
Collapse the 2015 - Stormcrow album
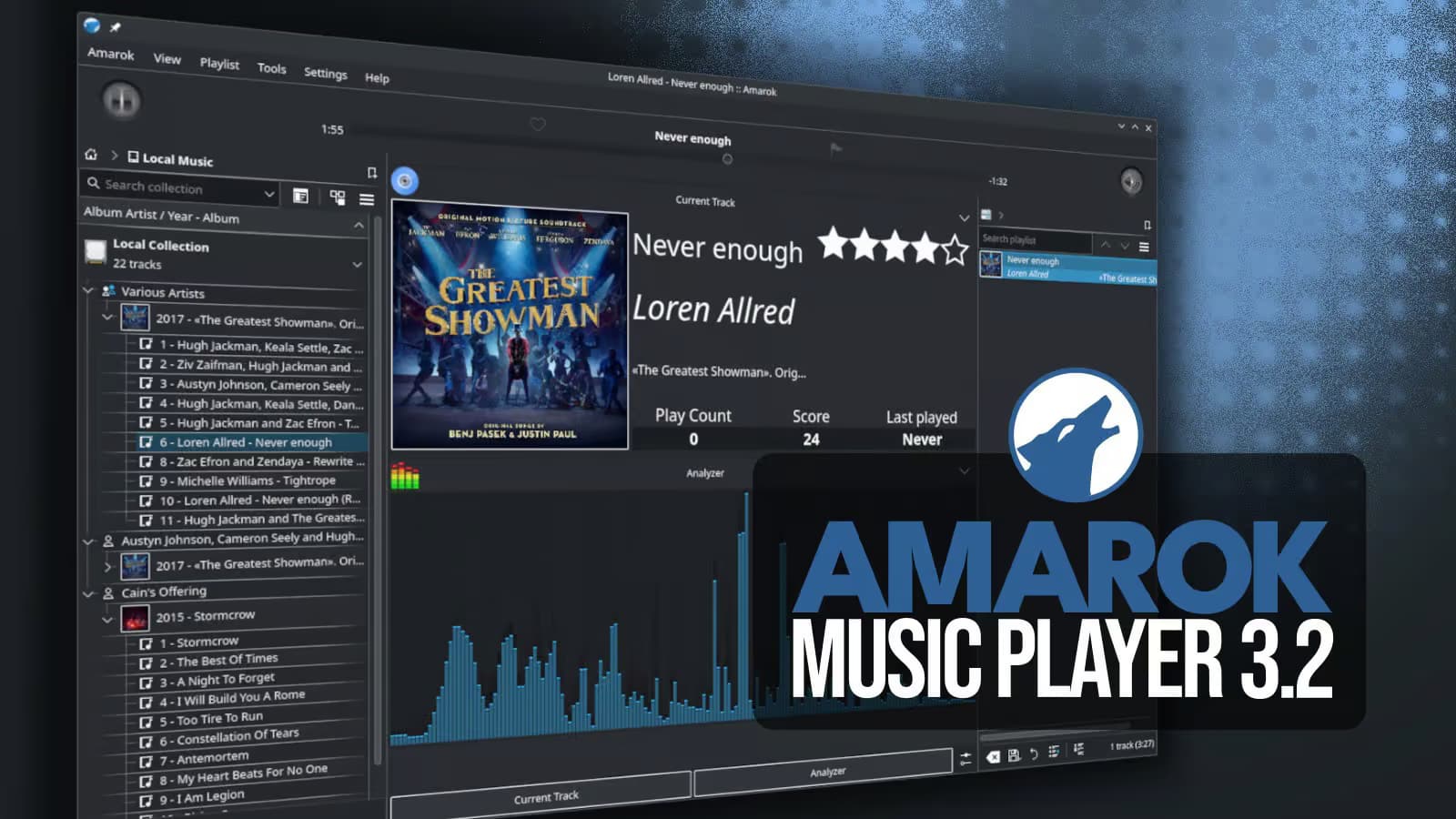[x=107, y=619]
